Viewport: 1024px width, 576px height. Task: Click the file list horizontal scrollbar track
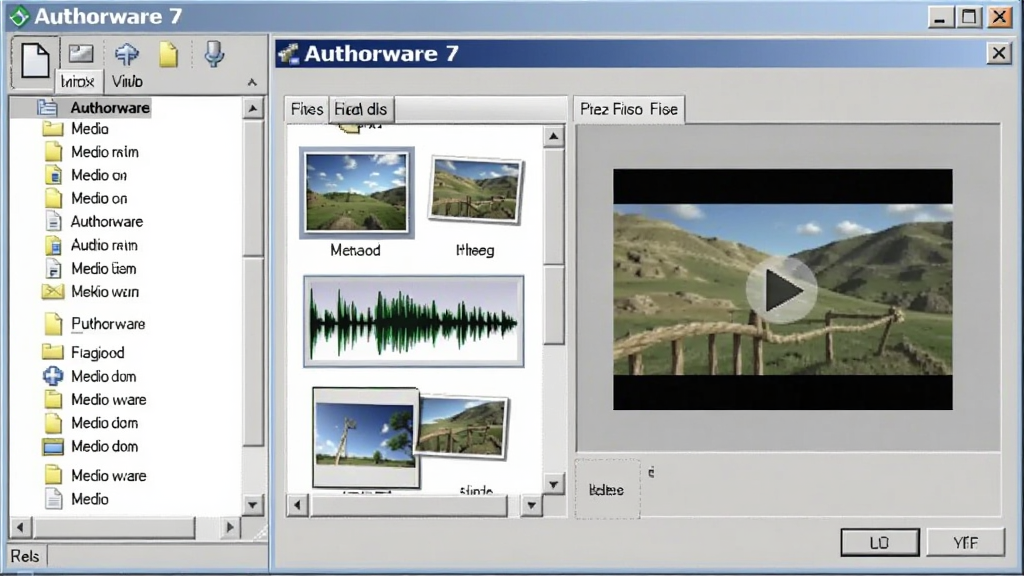[408, 505]
